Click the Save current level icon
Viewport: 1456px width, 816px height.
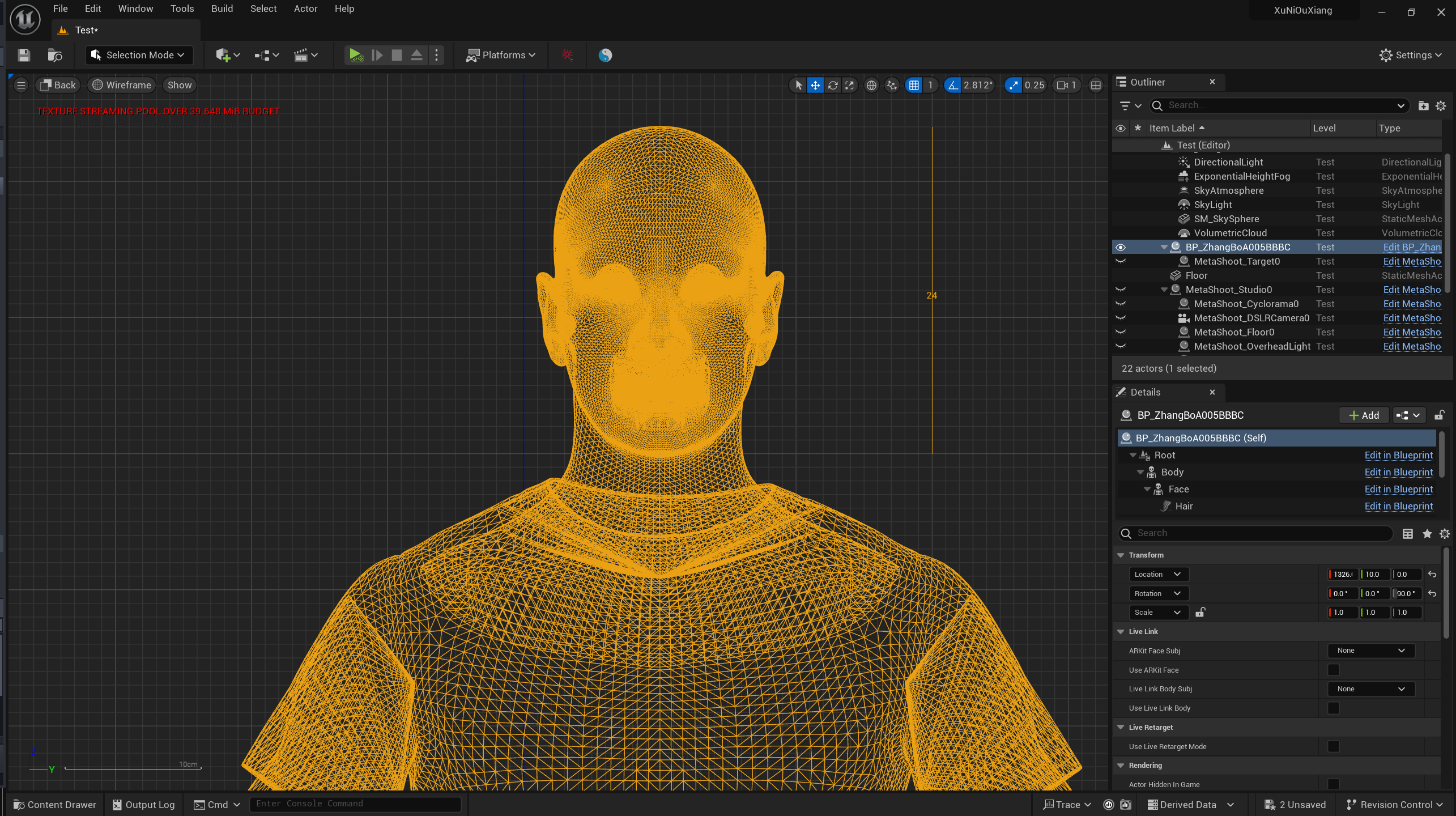pyautogui.click(x=24, y=55)
